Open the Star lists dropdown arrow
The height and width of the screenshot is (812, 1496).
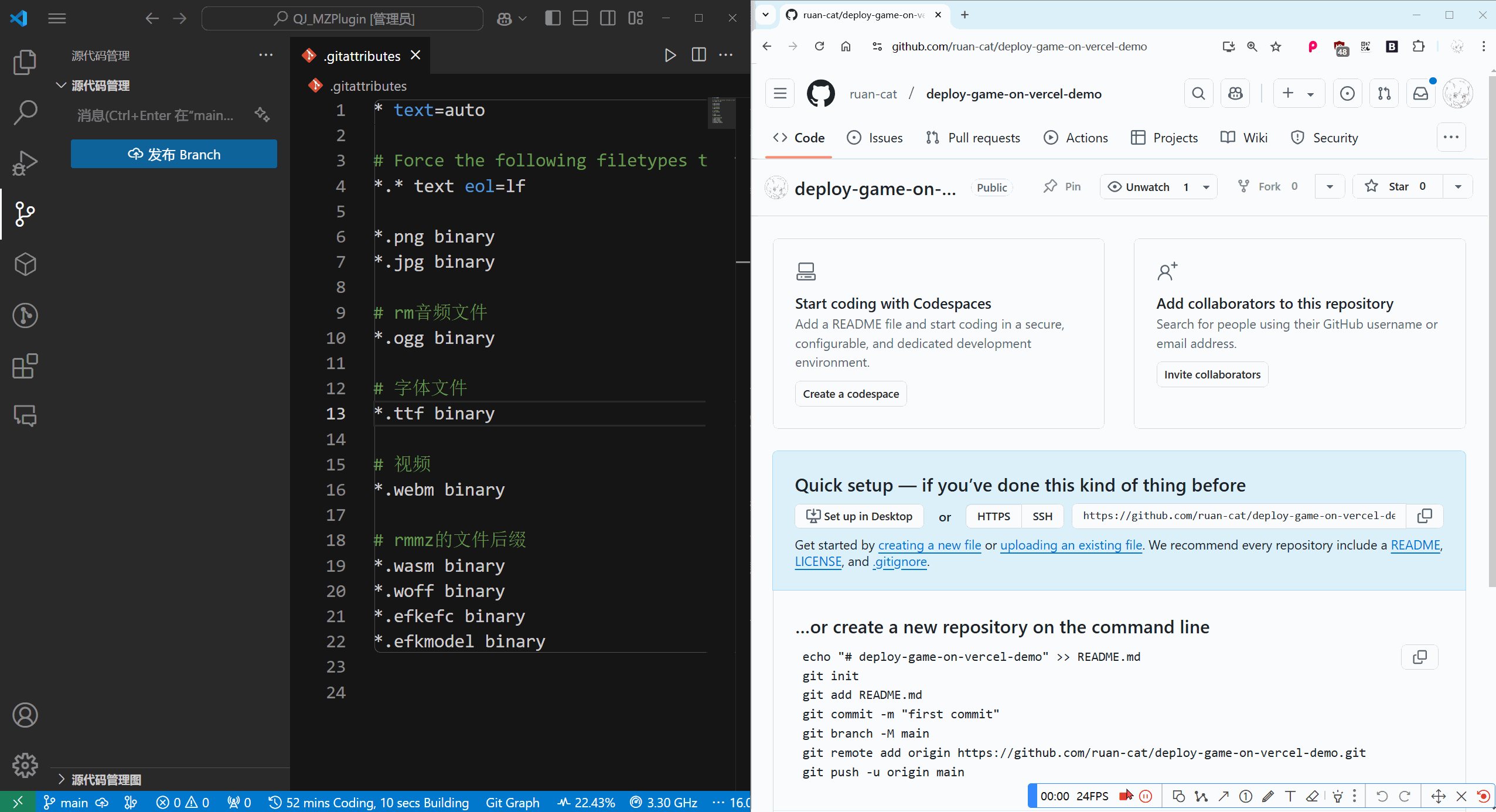tap(1458, 186)
